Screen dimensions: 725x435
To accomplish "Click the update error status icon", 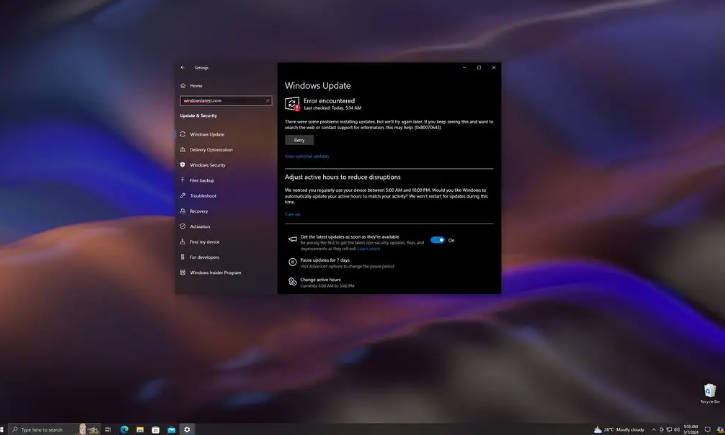I will tap(292, 104).
